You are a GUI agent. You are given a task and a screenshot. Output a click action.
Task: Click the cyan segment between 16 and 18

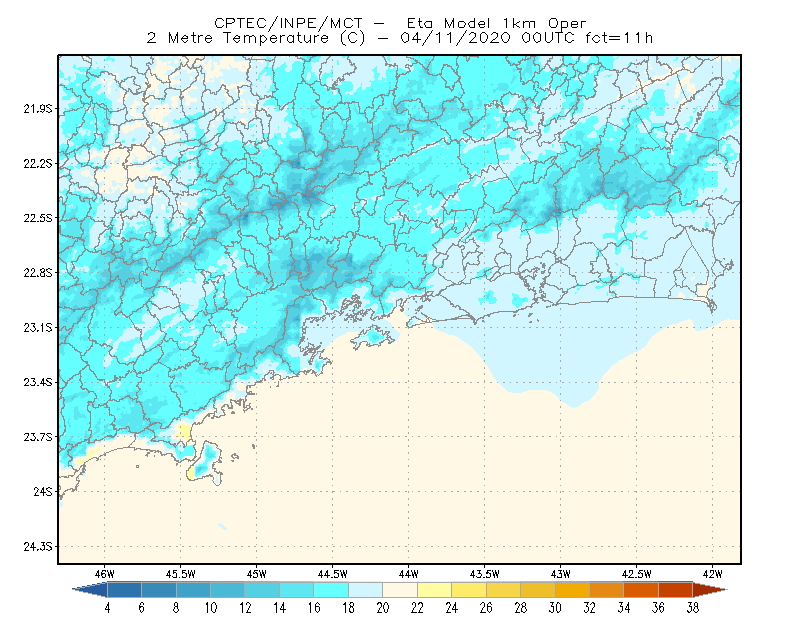pos(331,590)
